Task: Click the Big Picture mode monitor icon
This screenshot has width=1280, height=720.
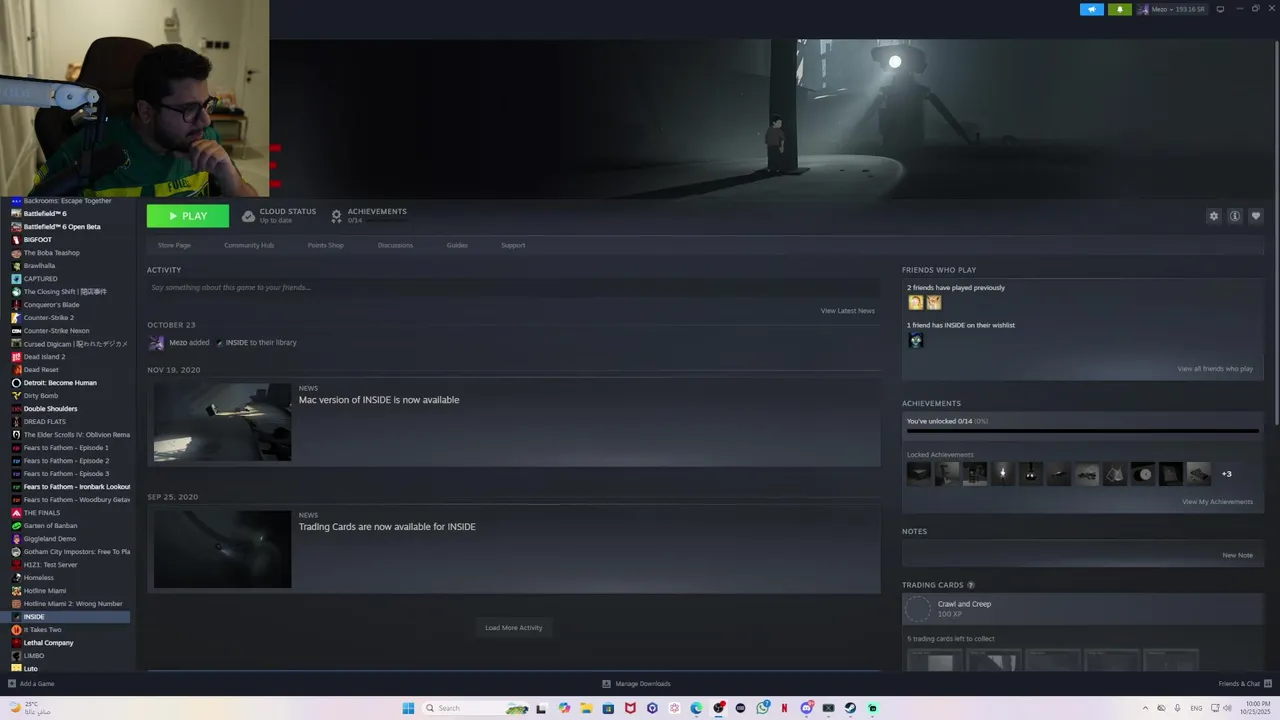Action: coord(1220,9)
